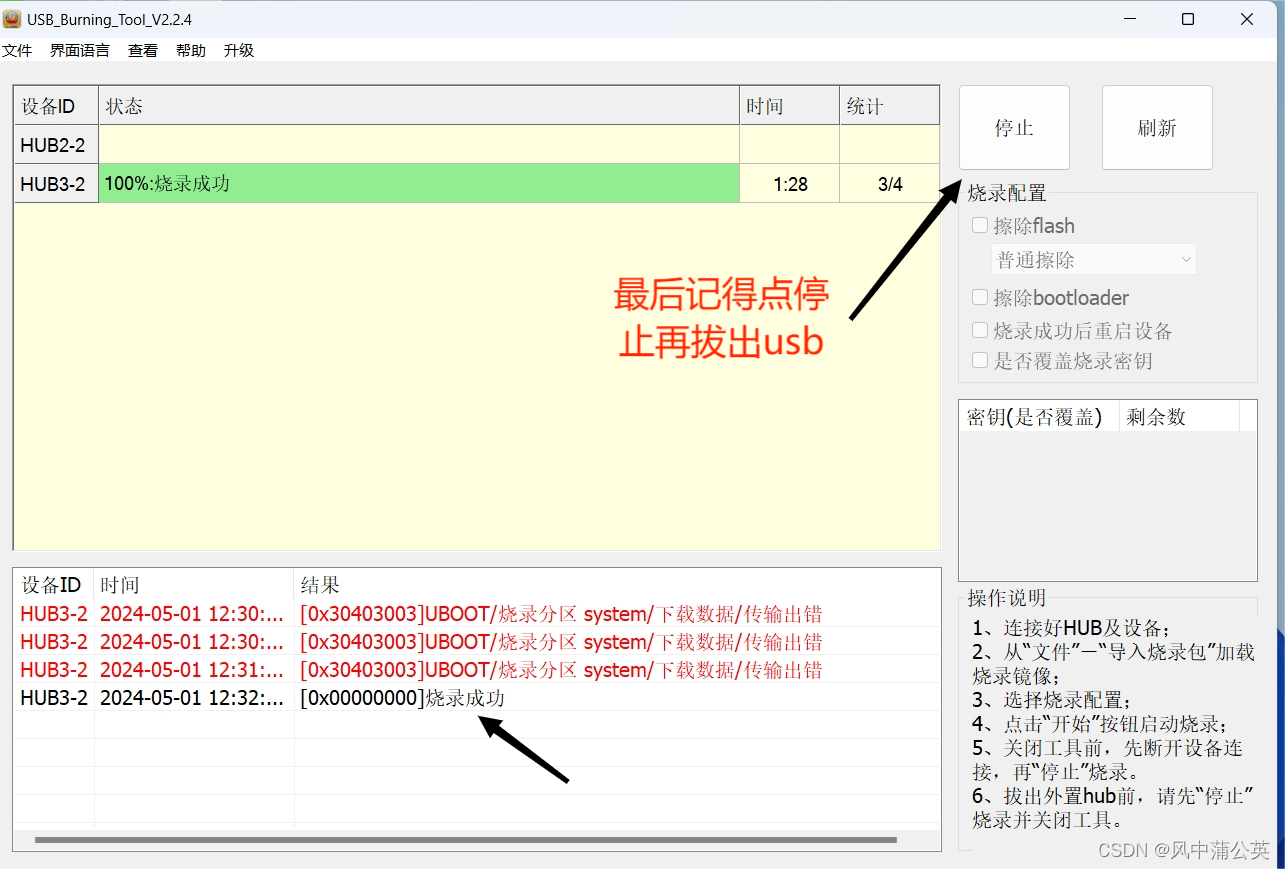Click the horizontal scrollbar in log panel

[x=466, y=840]
